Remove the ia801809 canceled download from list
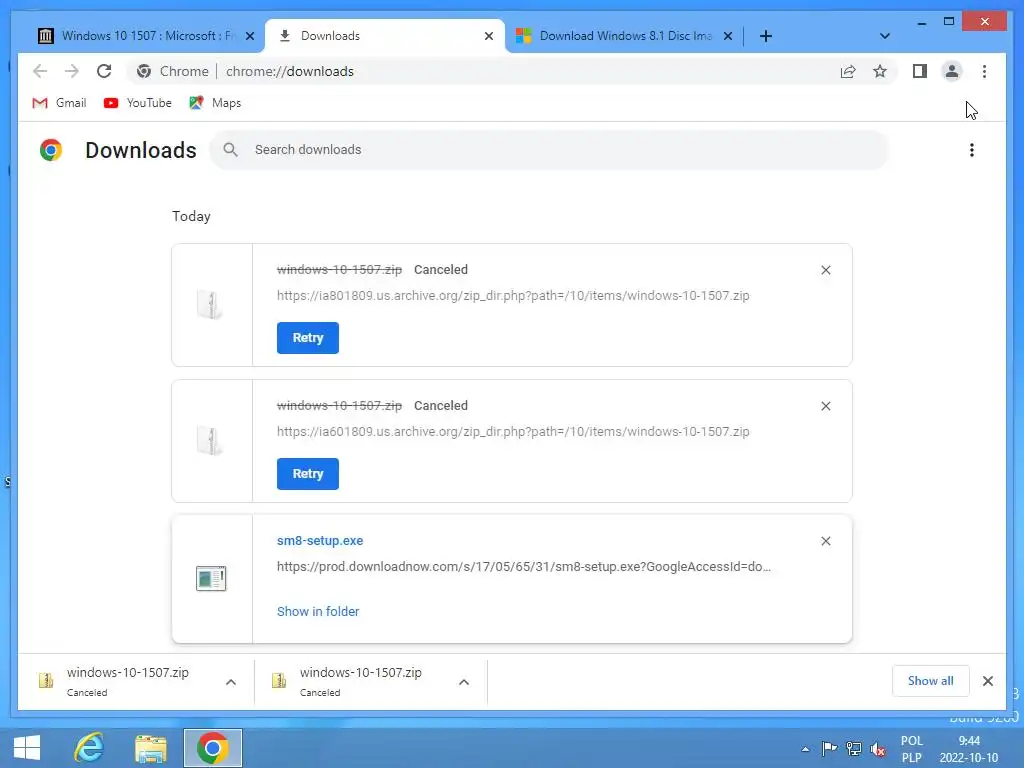 click(825, 270)
